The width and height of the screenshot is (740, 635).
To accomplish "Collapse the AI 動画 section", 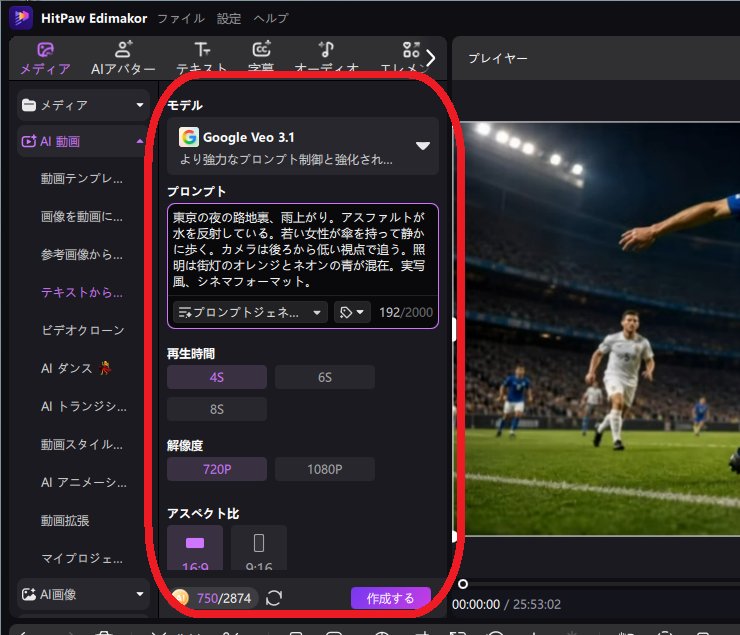I will (83, 141).
